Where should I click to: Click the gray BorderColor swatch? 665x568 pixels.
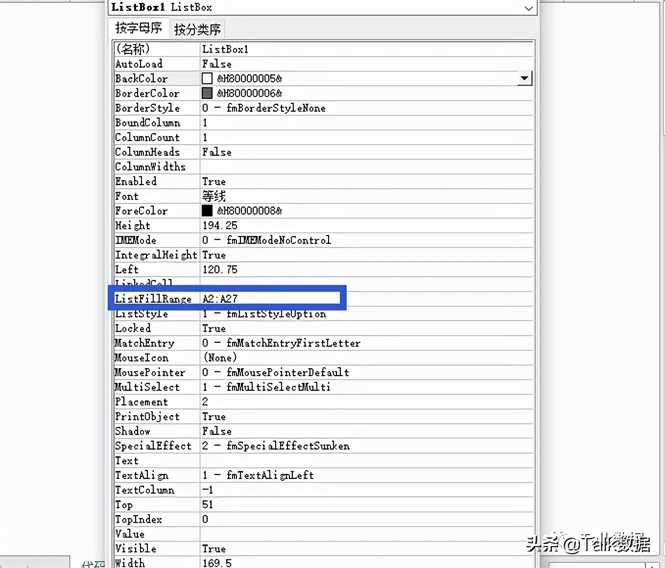pyautogui.click(x=208, y=93)
